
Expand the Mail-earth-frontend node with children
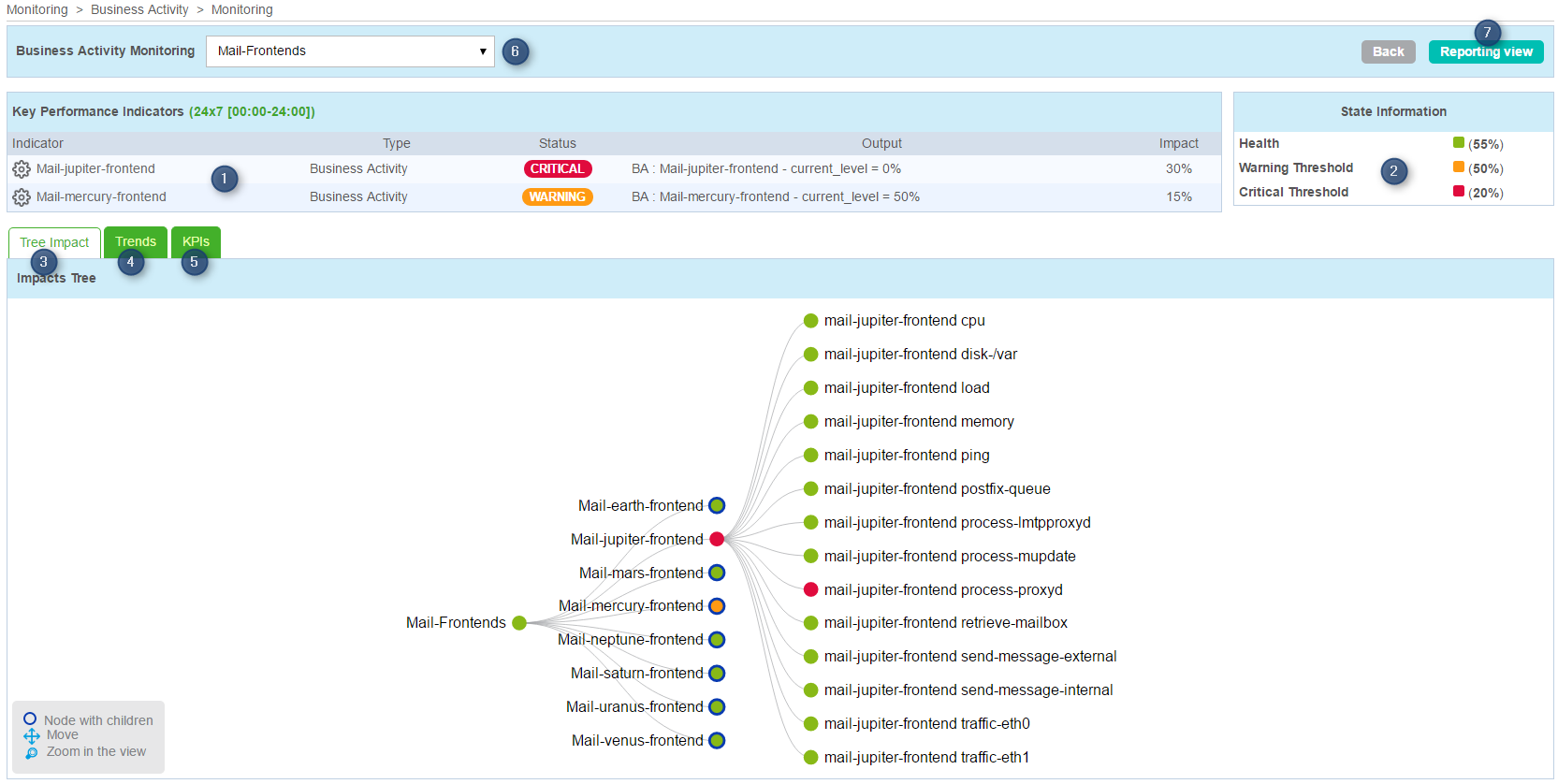tap(717, 505)
